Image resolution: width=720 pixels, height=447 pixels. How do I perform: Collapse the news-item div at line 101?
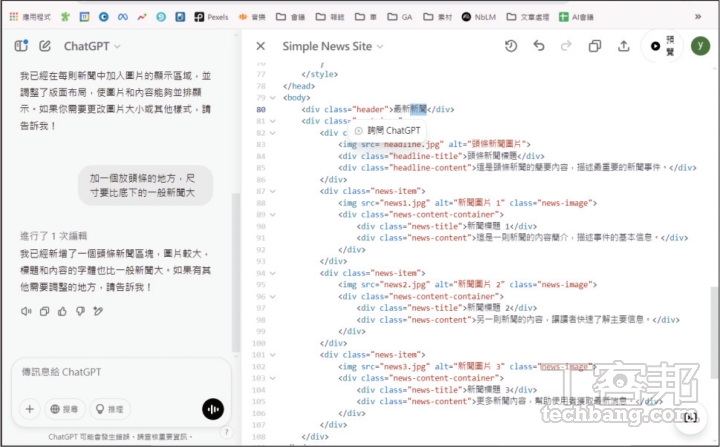pyautogui.click(x=273, y=355)
